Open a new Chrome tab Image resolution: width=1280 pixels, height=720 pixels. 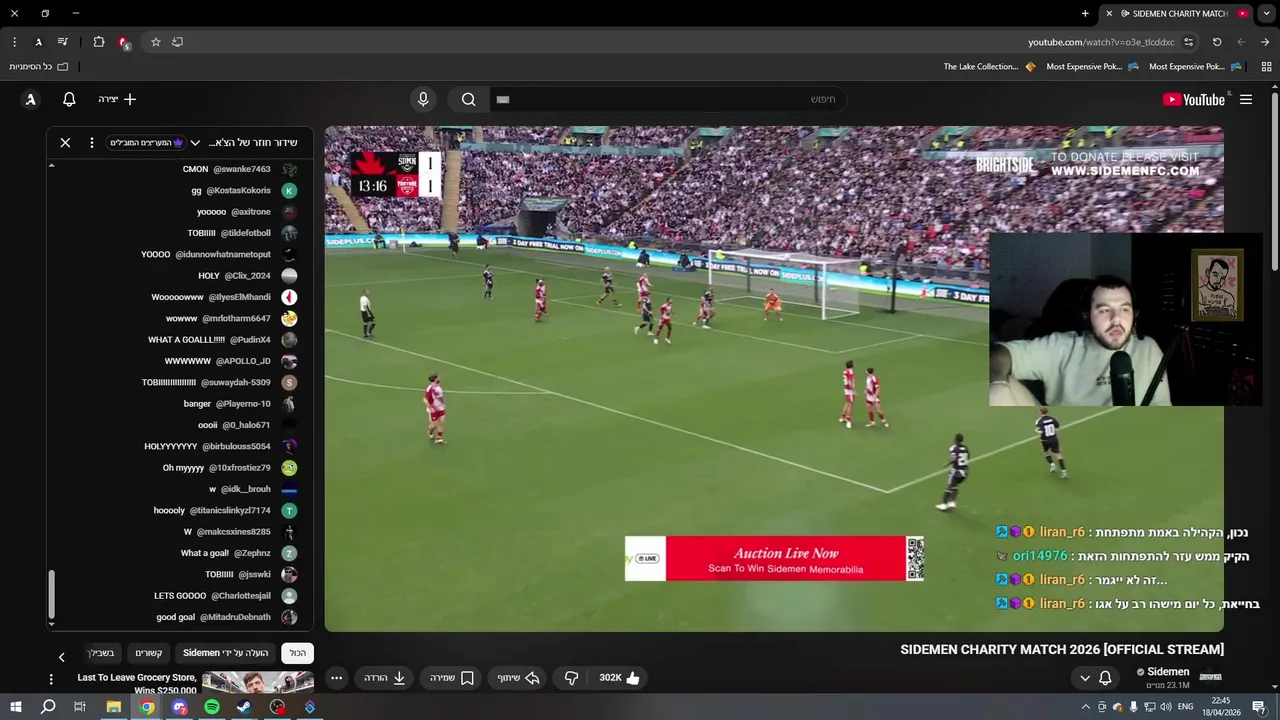pyautogui.click(x=1085, y=14)
